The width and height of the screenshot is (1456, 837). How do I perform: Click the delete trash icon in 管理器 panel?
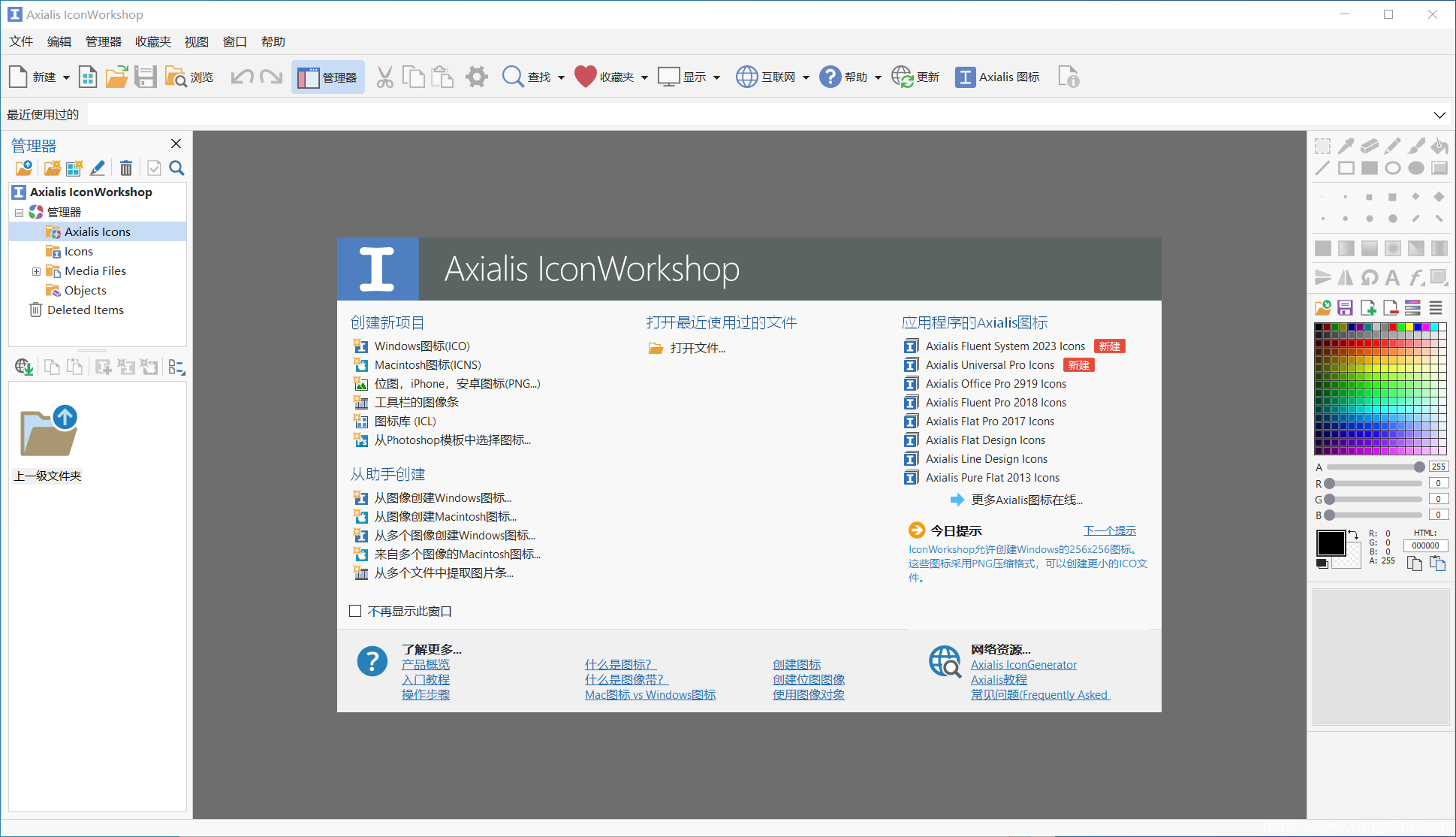[x=126, y=168]
